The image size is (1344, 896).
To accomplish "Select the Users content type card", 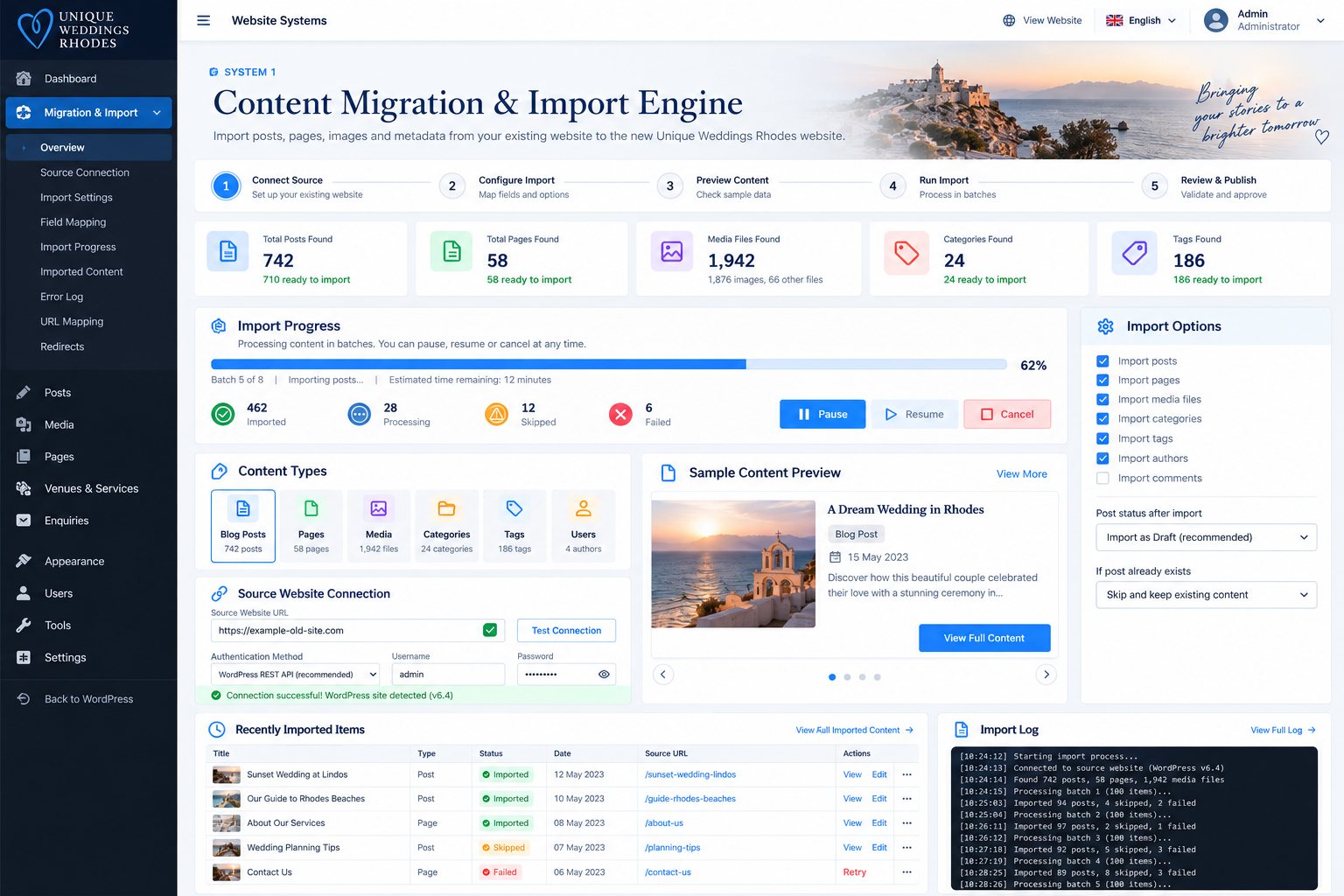I will pyautogui.click(x=584, y=526).
